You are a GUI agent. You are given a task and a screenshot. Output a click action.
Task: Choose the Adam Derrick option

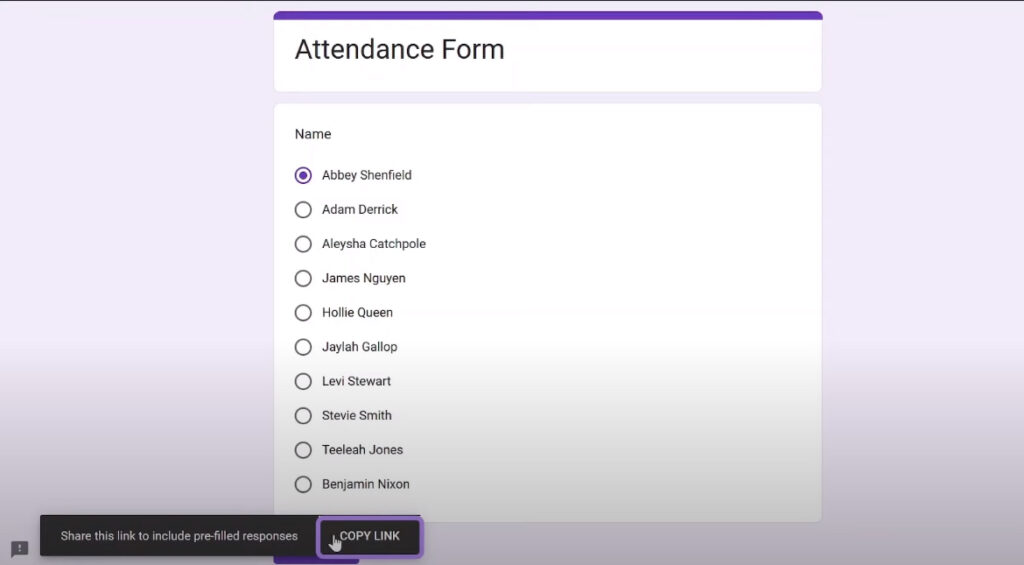(x=303, y=210)
